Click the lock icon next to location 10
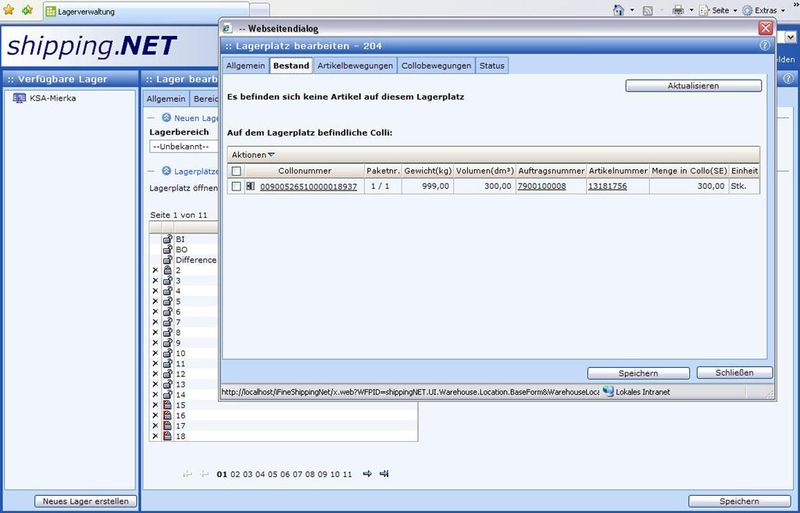 pyautogui.click(x=167, y=353)
